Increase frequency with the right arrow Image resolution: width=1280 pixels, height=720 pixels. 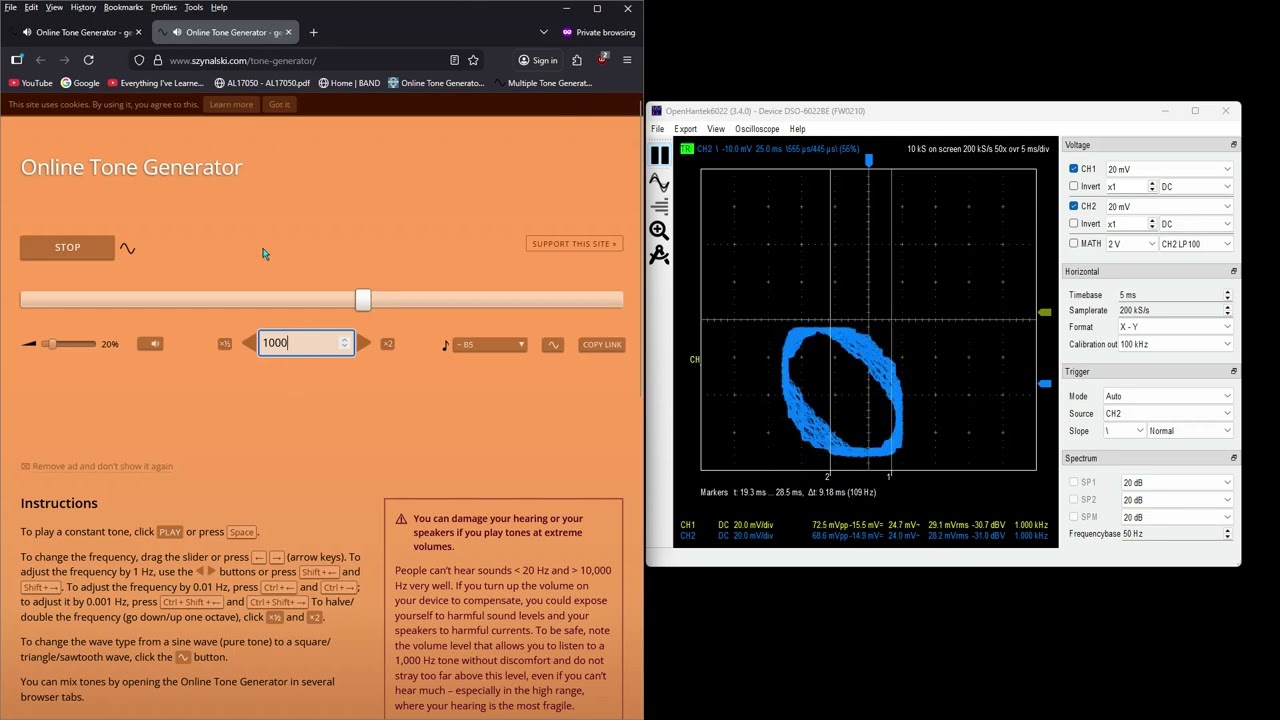364,344
